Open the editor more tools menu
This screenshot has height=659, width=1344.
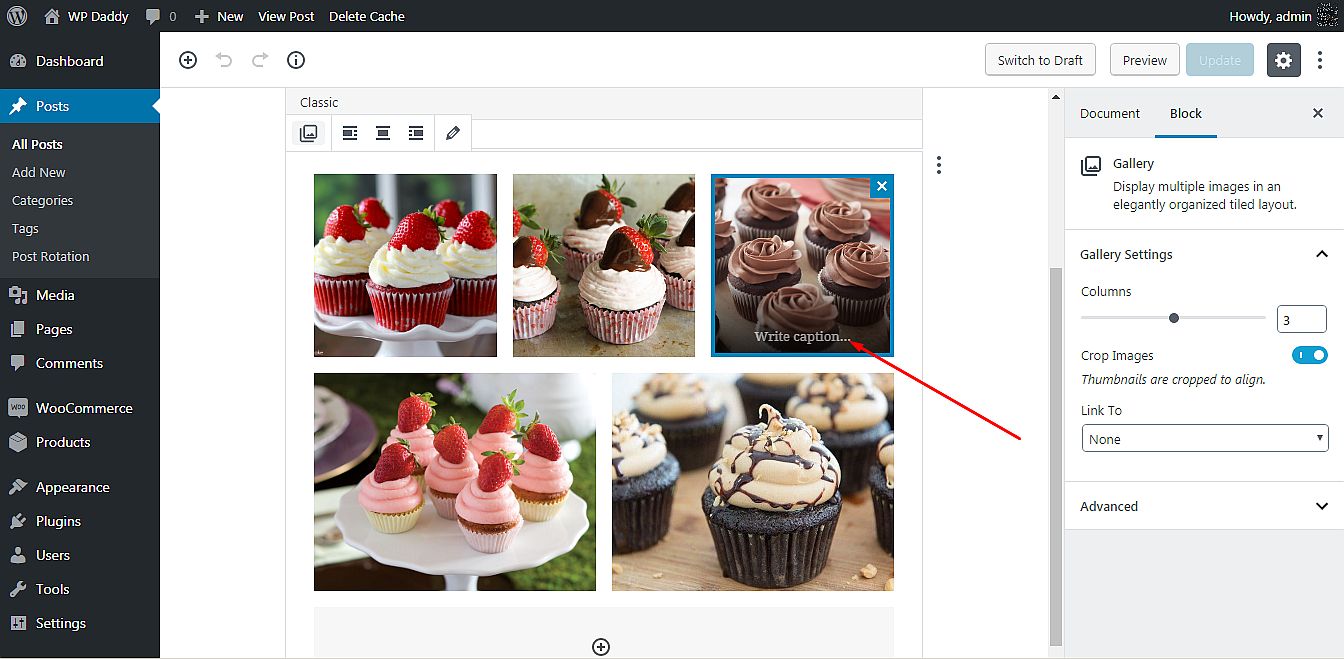pos(1320,60)
